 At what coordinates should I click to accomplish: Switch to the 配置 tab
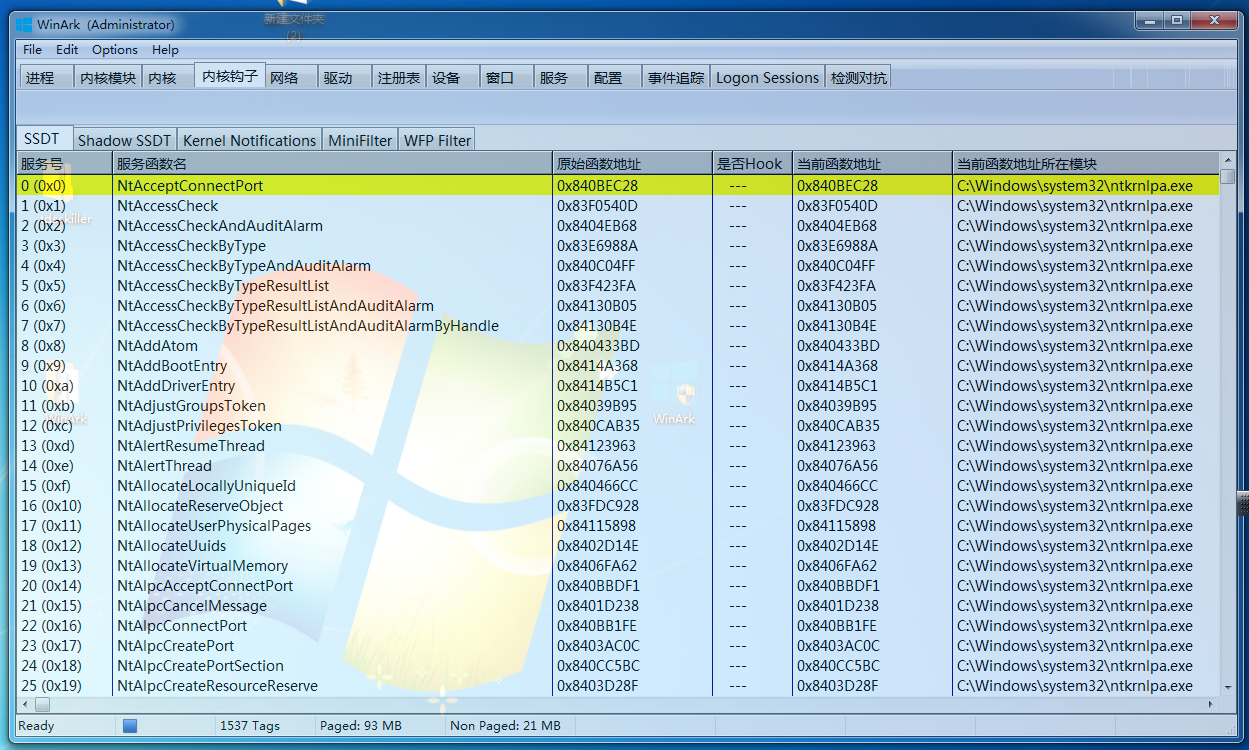pyautogui.click(x=615, y=77)
